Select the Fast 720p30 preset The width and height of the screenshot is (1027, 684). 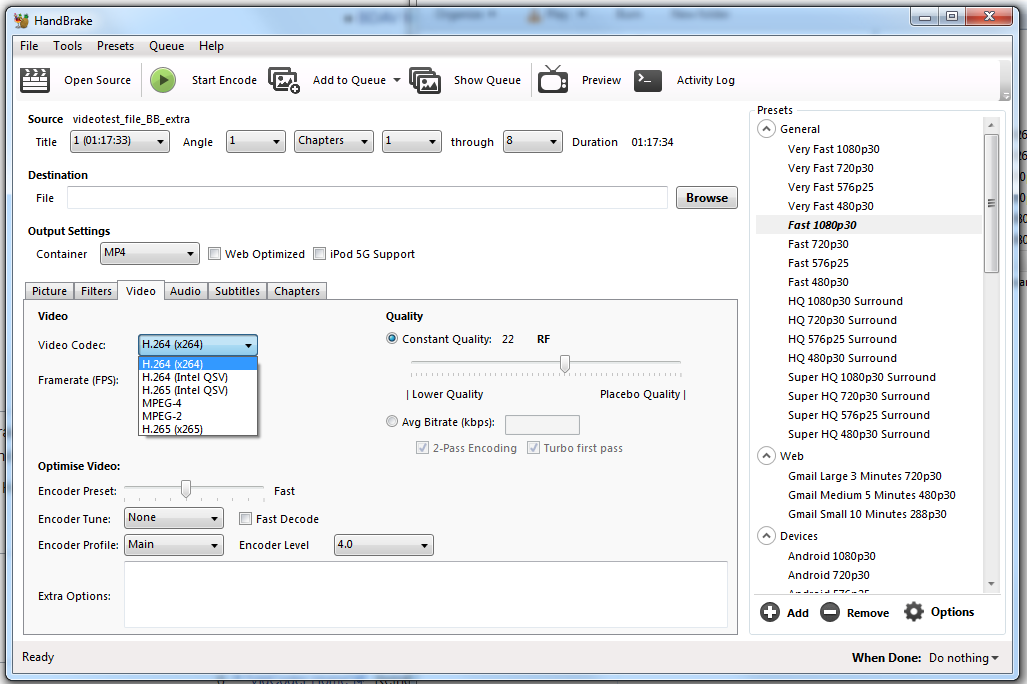[x=817, y=244]
